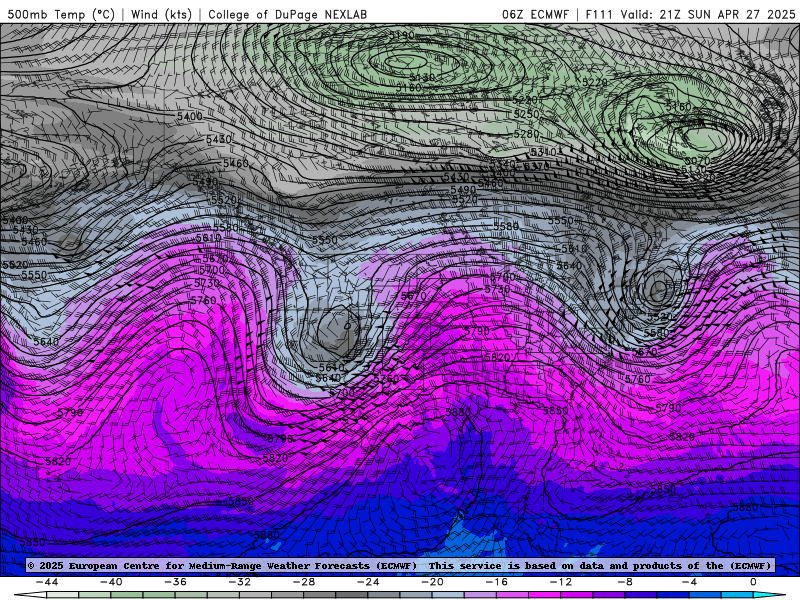Click the 'F111 Valid: 21Z SUN APR 27 2025' text

pos(690,14)
